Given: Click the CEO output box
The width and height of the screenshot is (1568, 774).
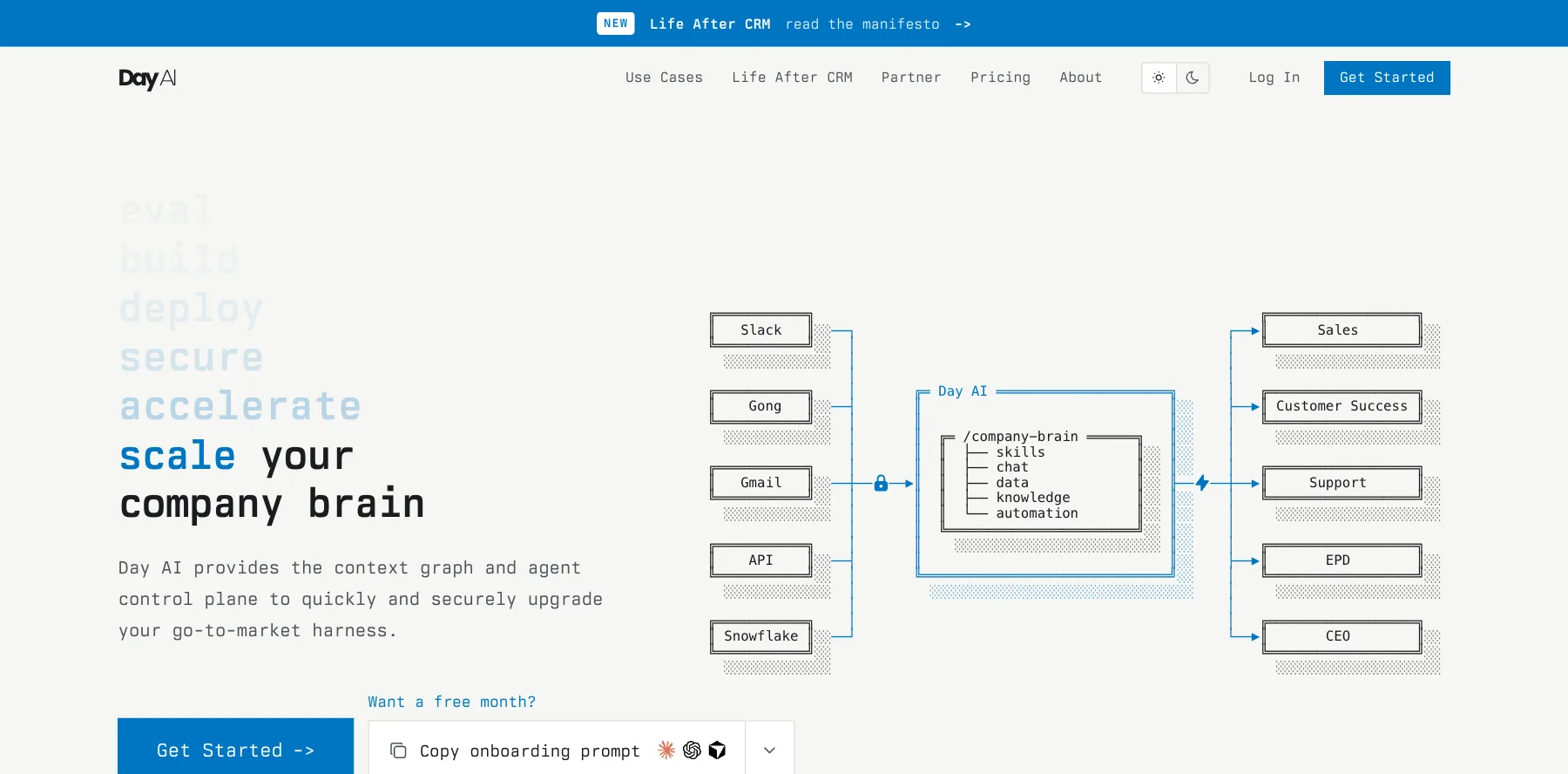Looking at the screenshot, I should click(1342, 636).
